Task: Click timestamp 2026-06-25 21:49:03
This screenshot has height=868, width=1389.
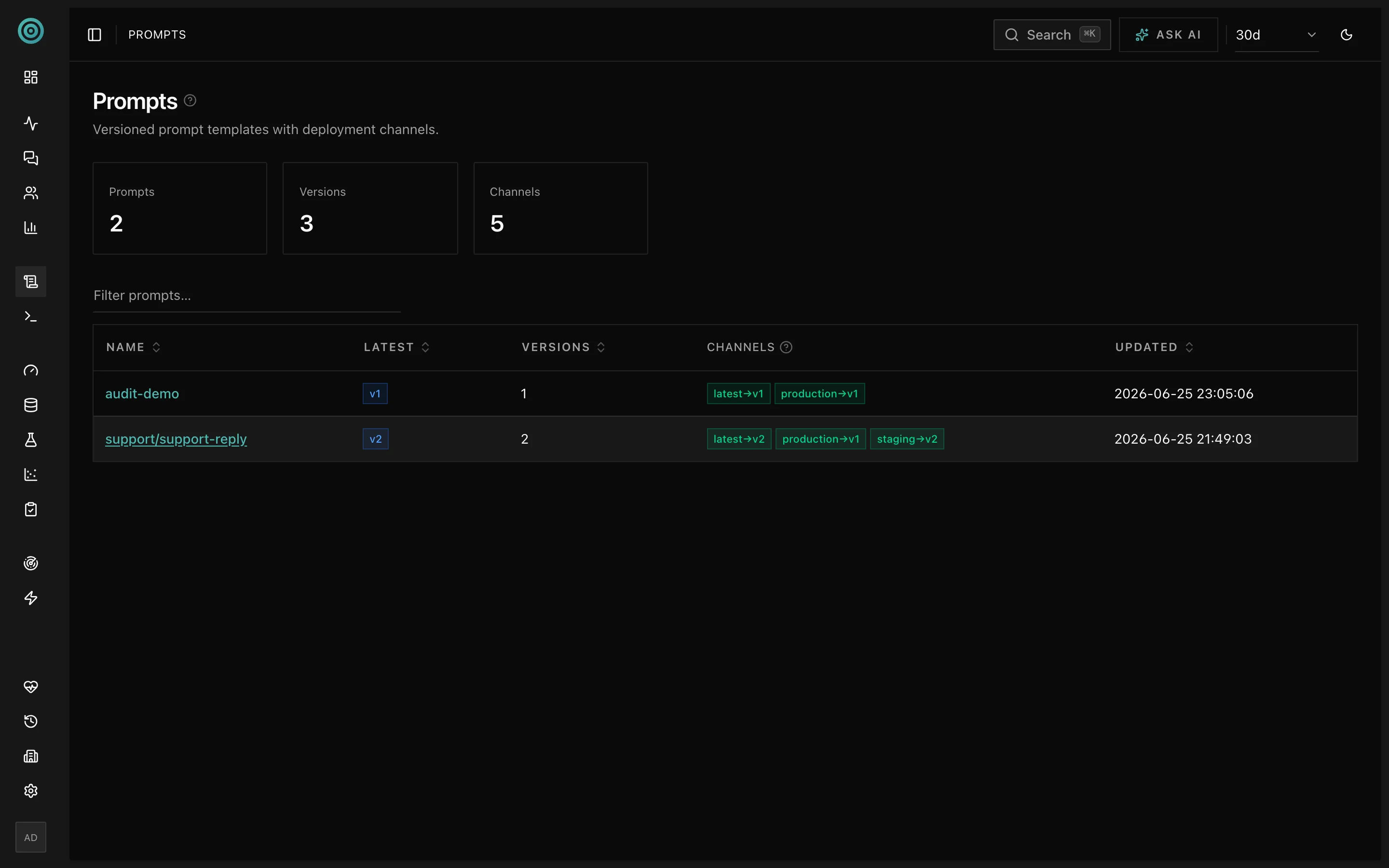Action: [1183, 439]
